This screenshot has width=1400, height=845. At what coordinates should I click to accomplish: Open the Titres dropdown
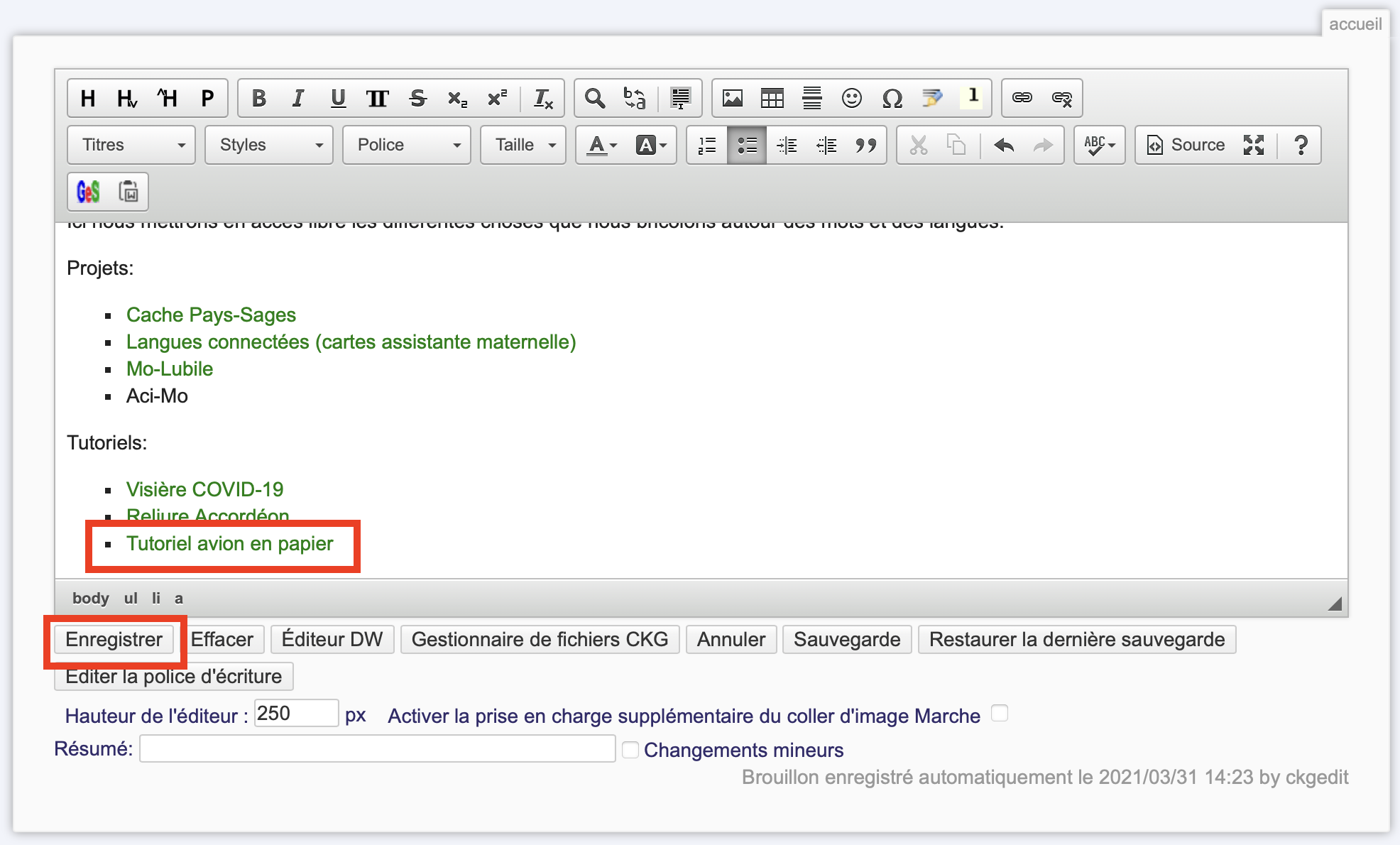(131, 146)
